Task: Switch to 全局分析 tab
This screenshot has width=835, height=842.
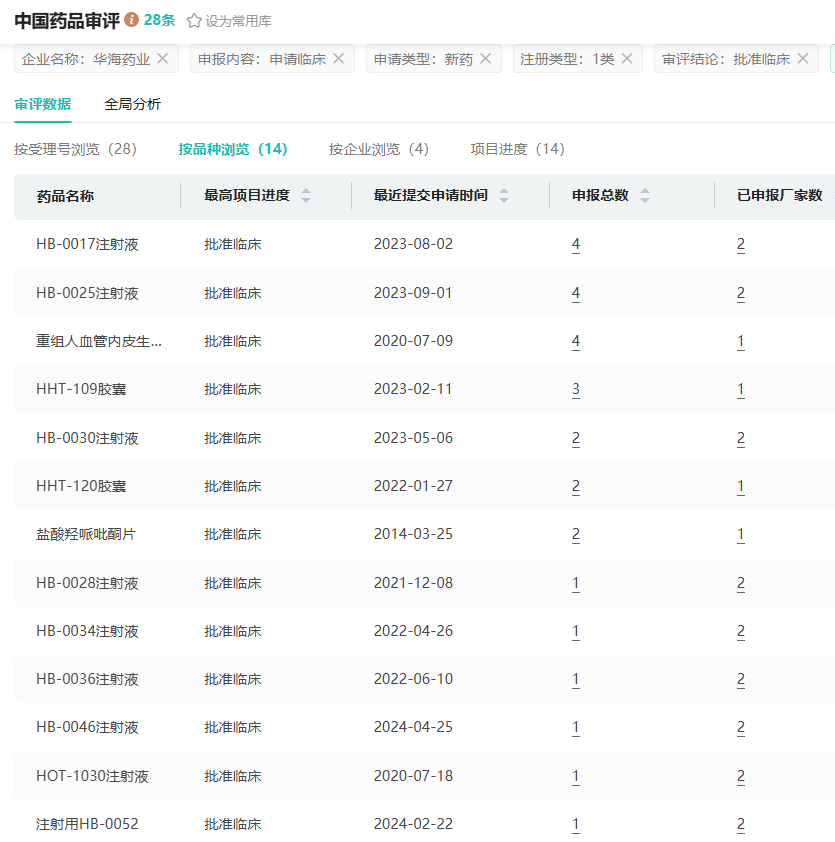Action: point(132,104)
